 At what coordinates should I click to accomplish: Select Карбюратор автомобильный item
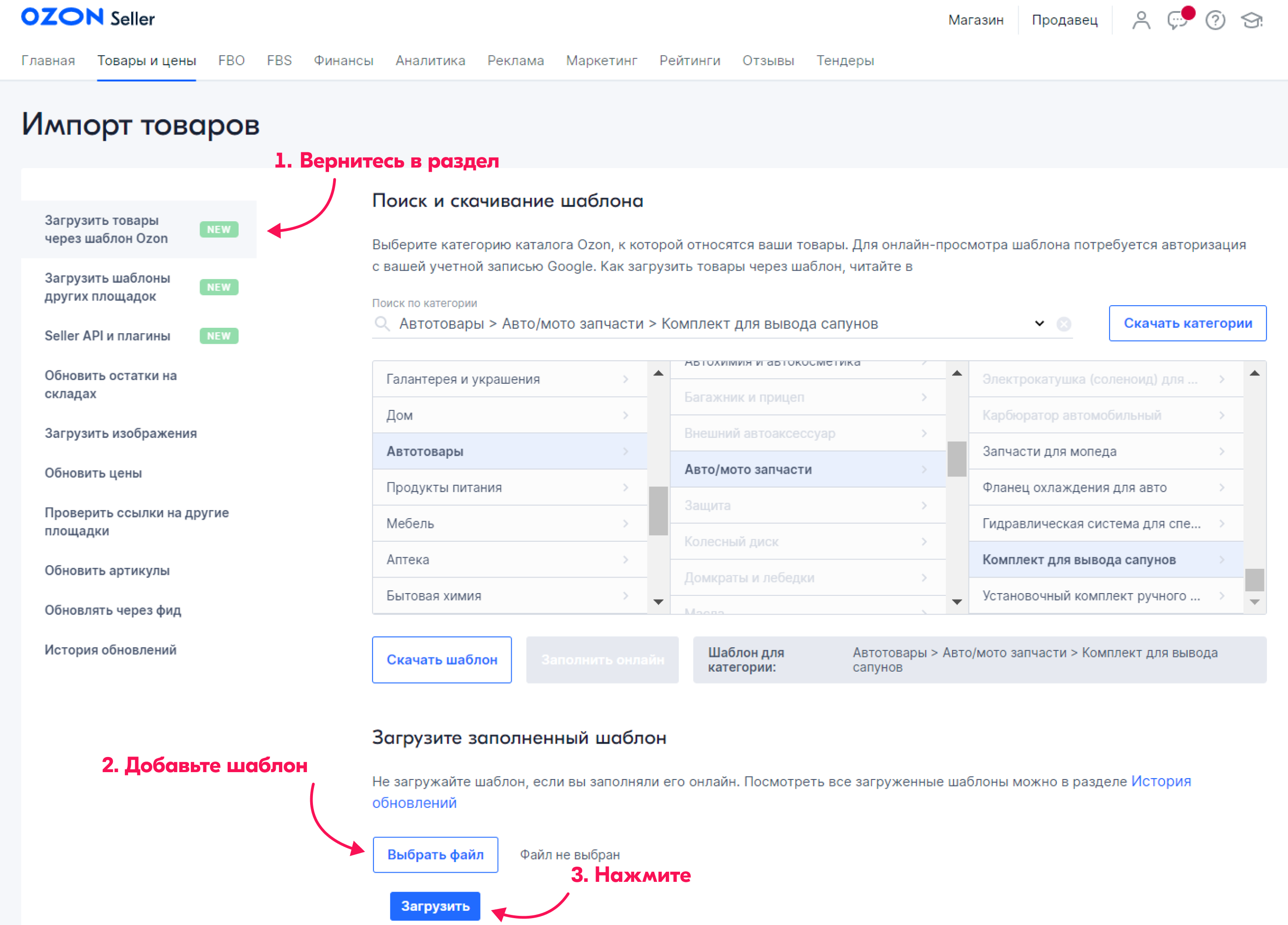pyautogui.click(x=1106, y=415)
